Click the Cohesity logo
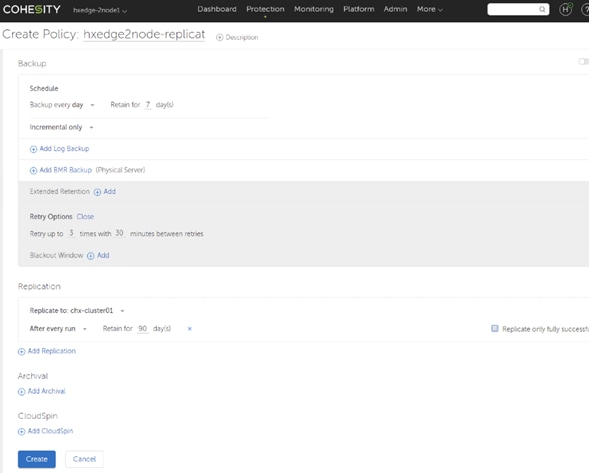Viewport: 589px width, 473px height. tap(32, 9)
